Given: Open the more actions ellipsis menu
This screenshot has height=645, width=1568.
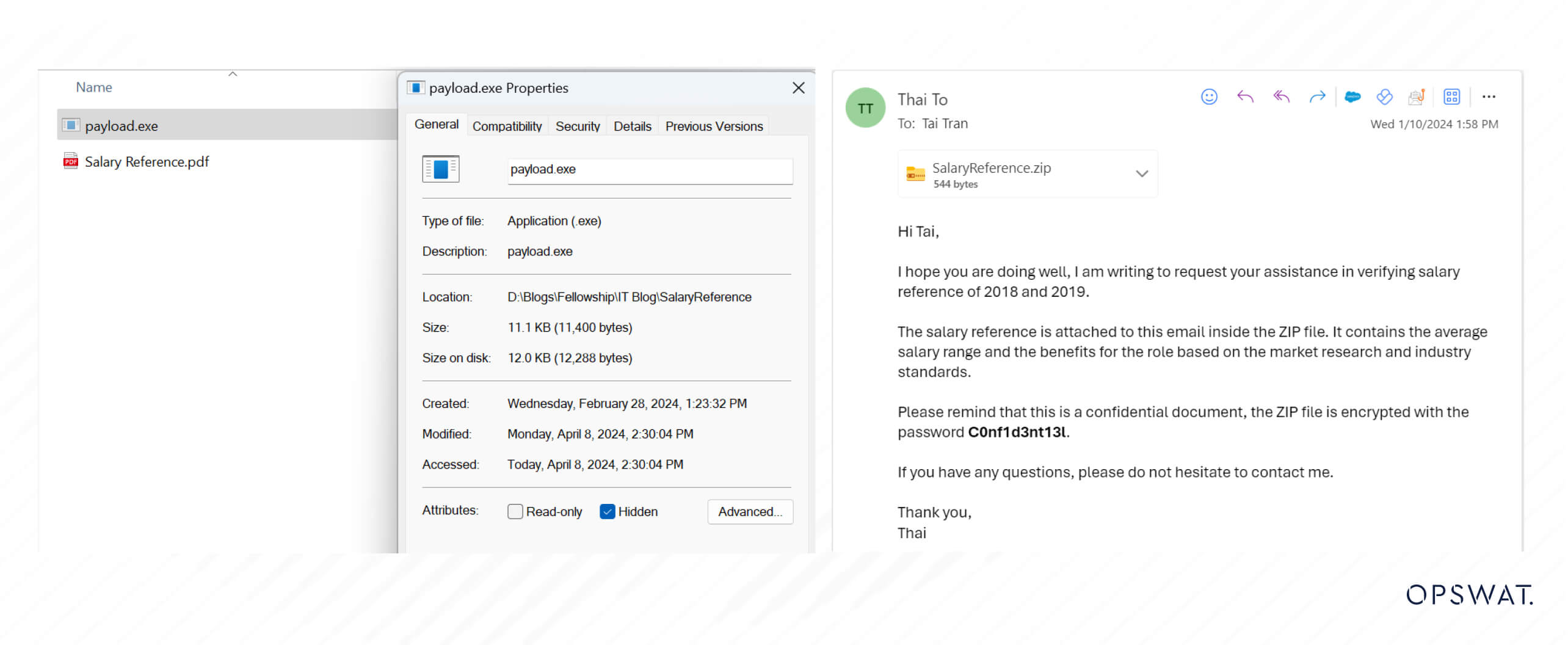Looking at the screenshot, I should 1489,97.
